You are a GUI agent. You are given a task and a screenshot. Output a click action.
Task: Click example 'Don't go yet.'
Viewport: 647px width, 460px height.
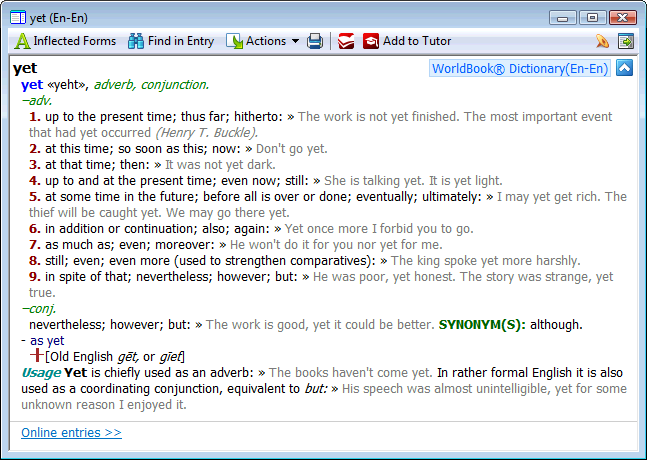pos(292,149)
